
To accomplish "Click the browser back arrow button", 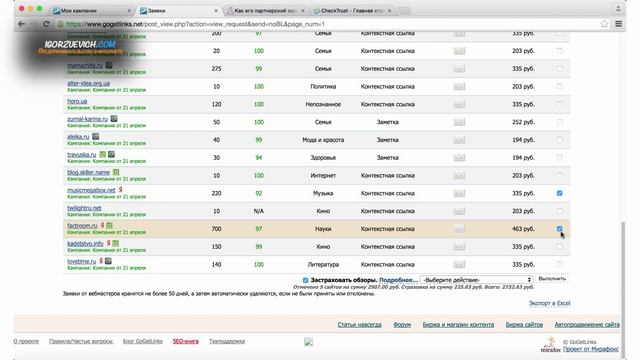I will (x=22, y=24).
